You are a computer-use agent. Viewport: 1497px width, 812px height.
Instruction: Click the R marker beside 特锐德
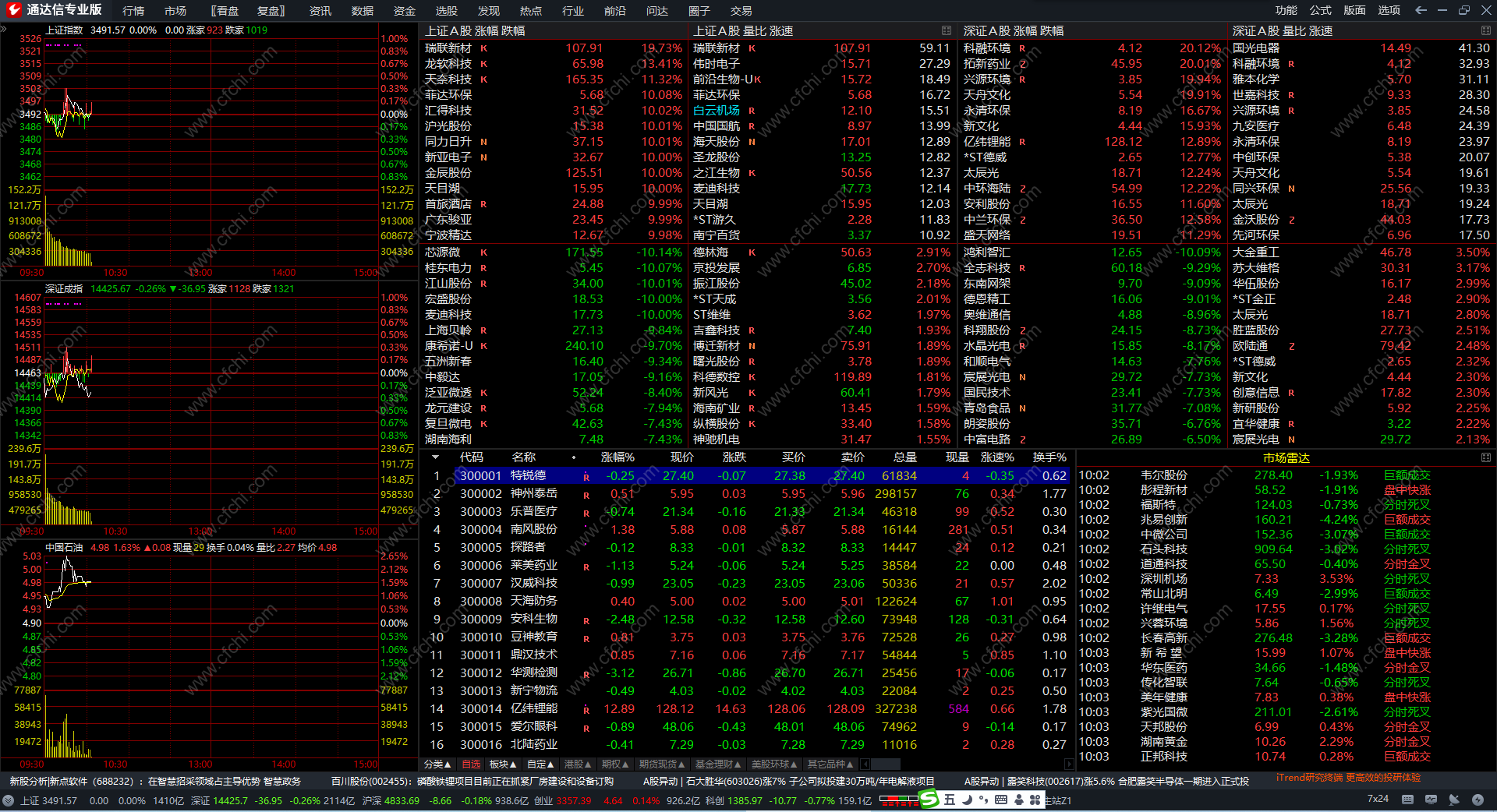point(586,477)
